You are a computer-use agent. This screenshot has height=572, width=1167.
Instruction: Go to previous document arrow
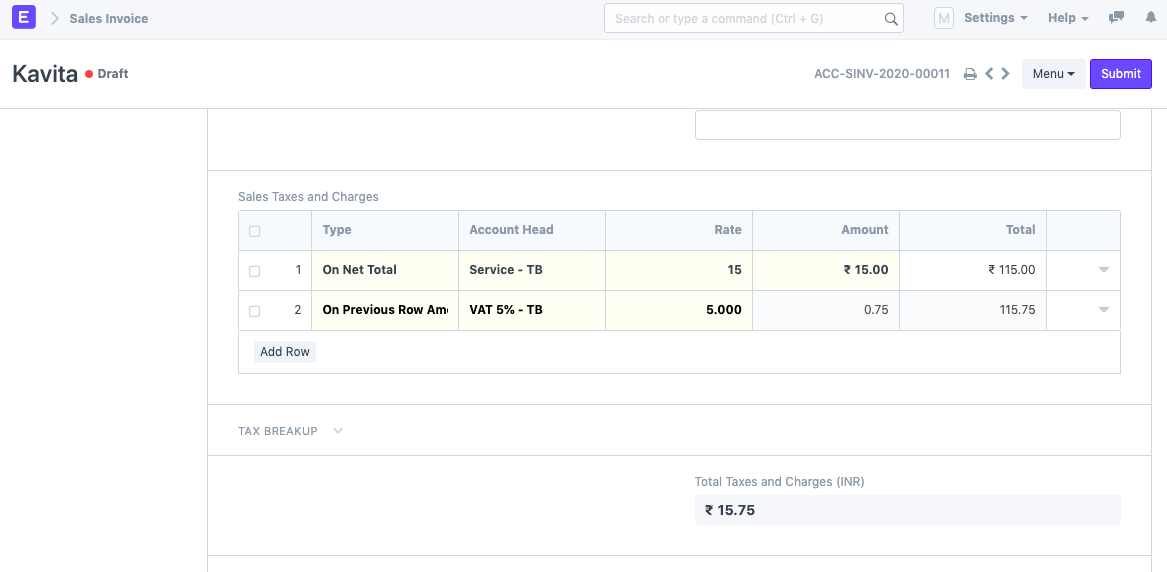(989, 74)
